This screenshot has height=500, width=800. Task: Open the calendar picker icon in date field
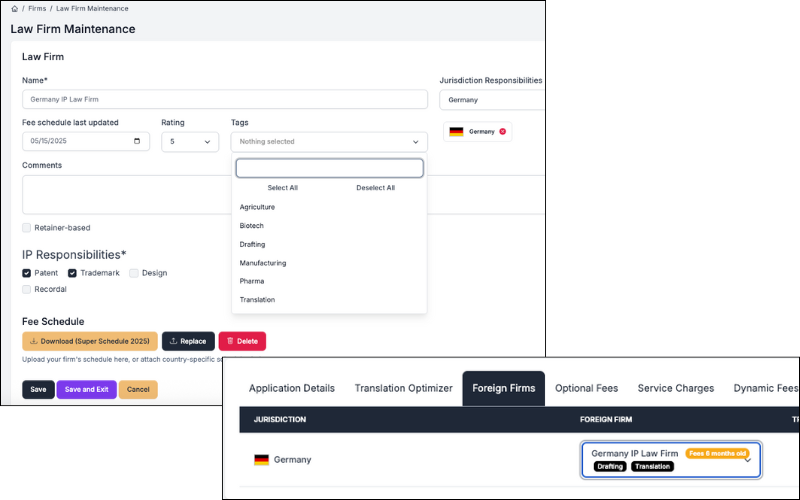pyautogui.click(x=137, y=142)
